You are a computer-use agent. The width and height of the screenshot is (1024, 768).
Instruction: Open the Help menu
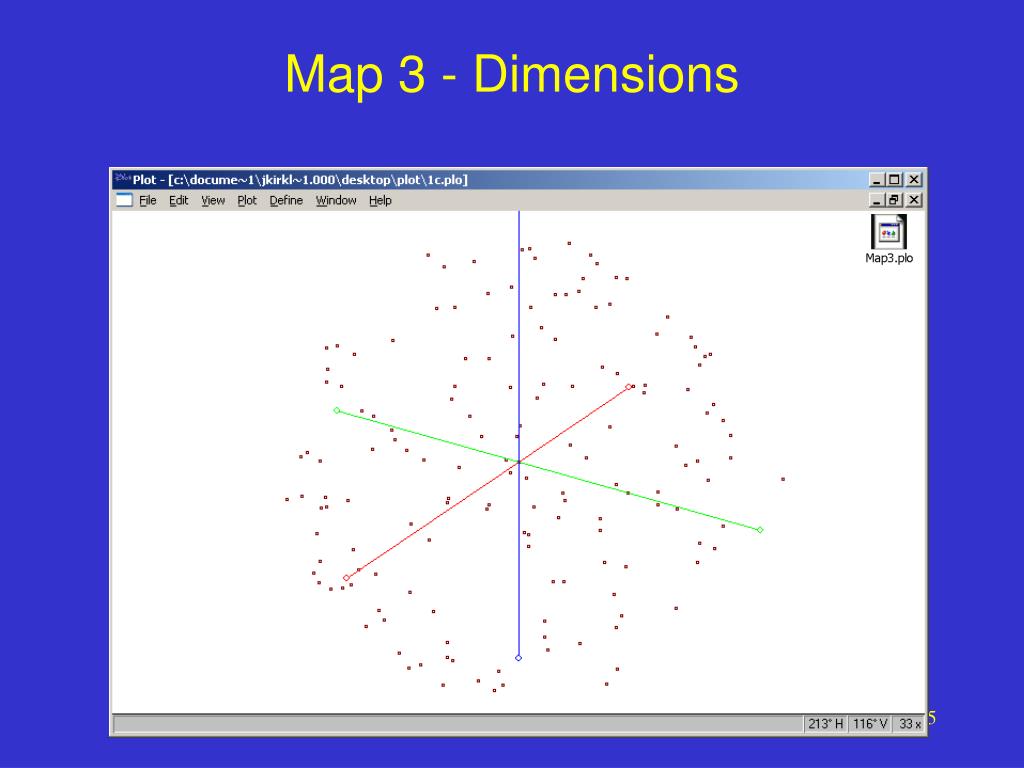(x=380, y=200)
